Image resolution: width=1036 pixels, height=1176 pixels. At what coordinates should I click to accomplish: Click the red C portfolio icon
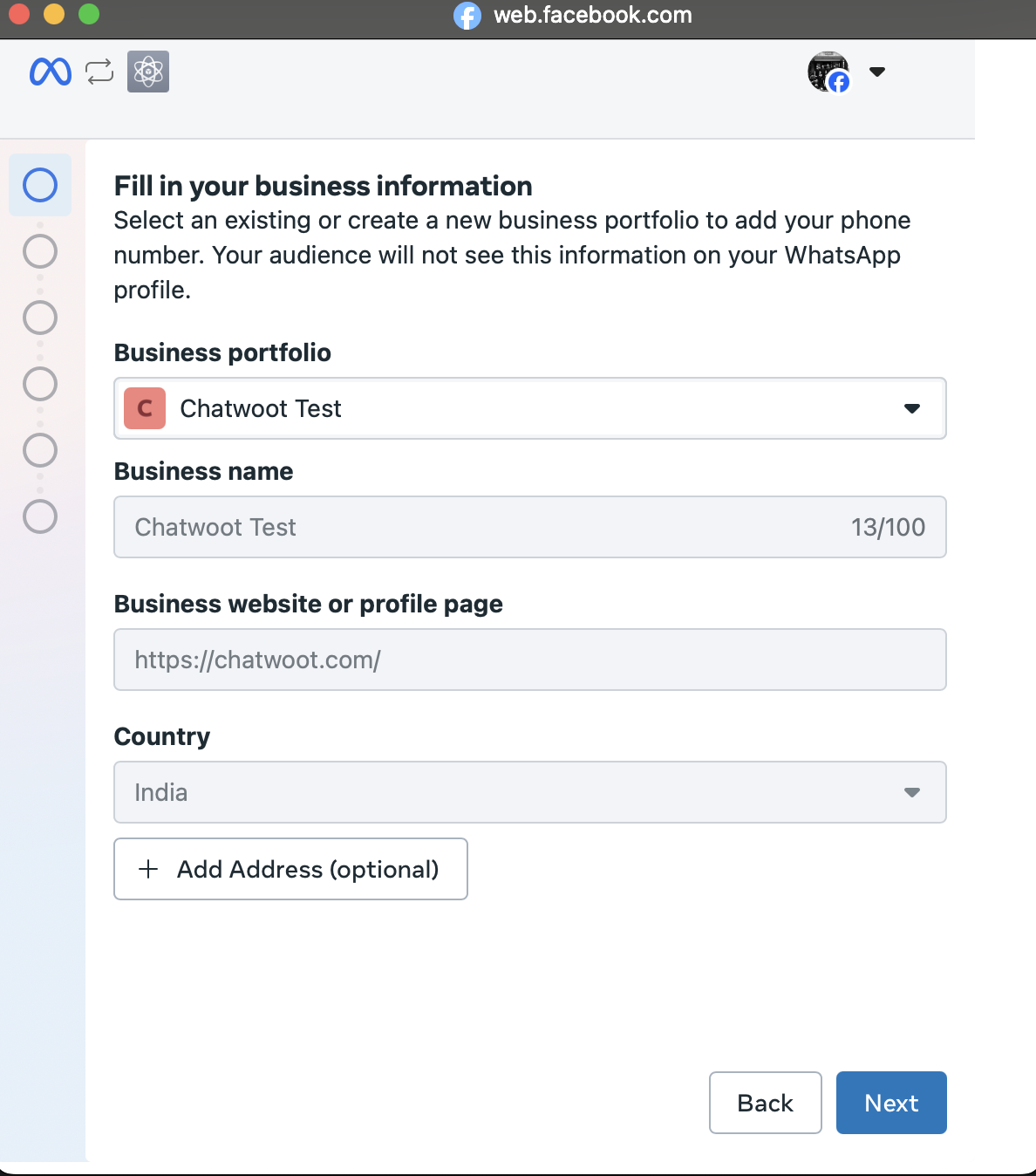pyautogui.click(x=145, y=408)
